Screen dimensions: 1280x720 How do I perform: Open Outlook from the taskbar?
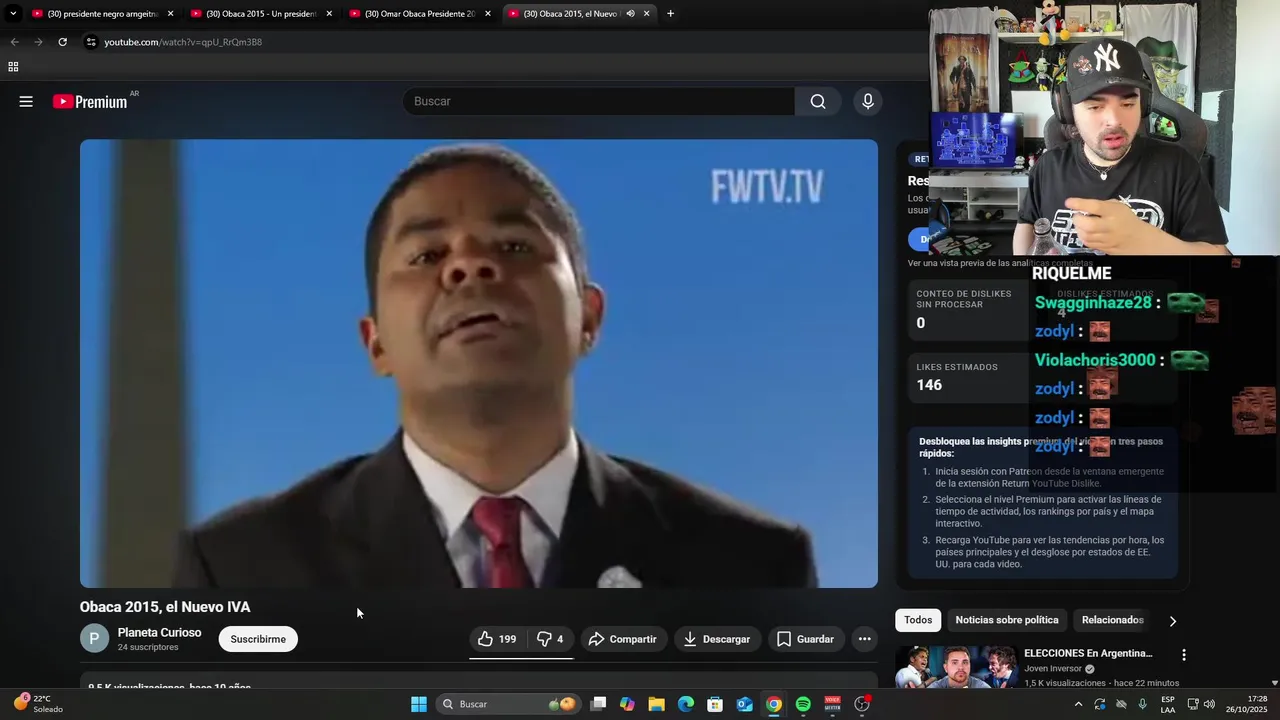(744, 704)
